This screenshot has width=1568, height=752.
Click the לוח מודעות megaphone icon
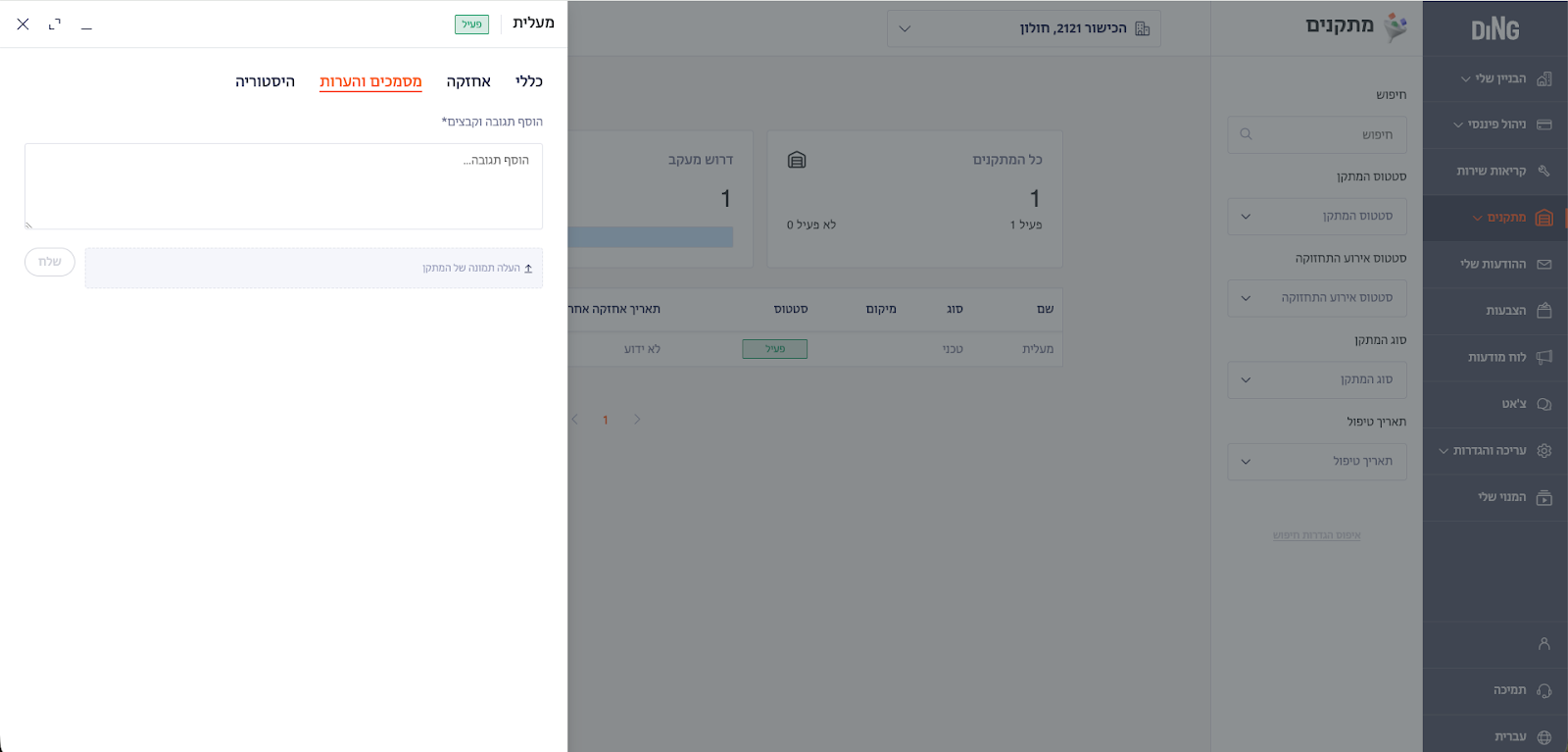click(x=1543, y=357)
